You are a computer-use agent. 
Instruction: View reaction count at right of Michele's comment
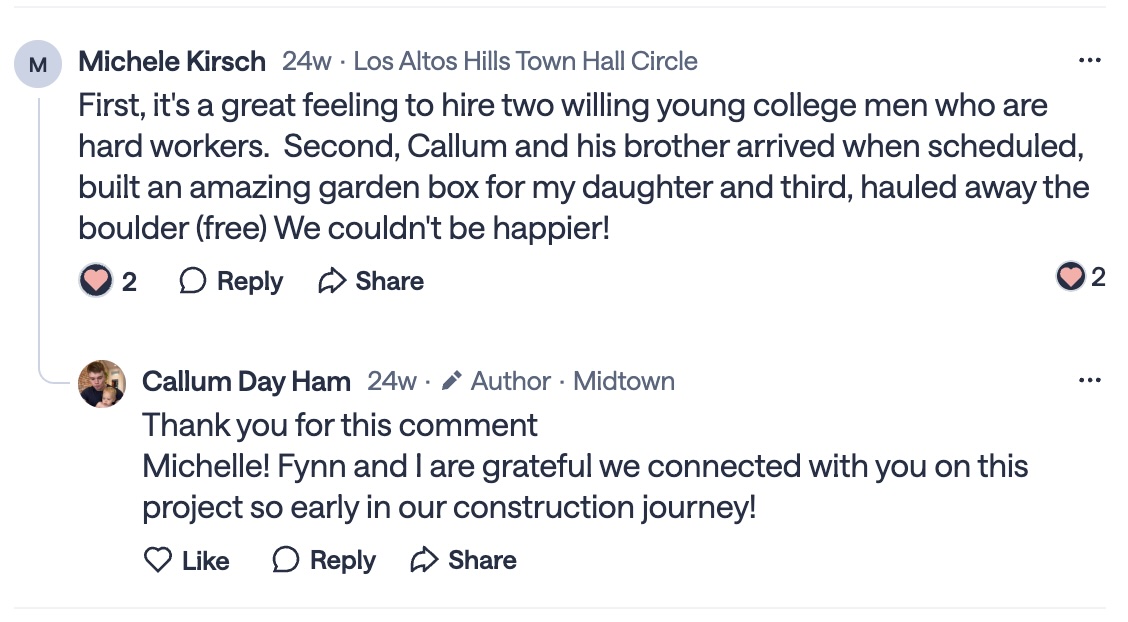pos(1081,277)
